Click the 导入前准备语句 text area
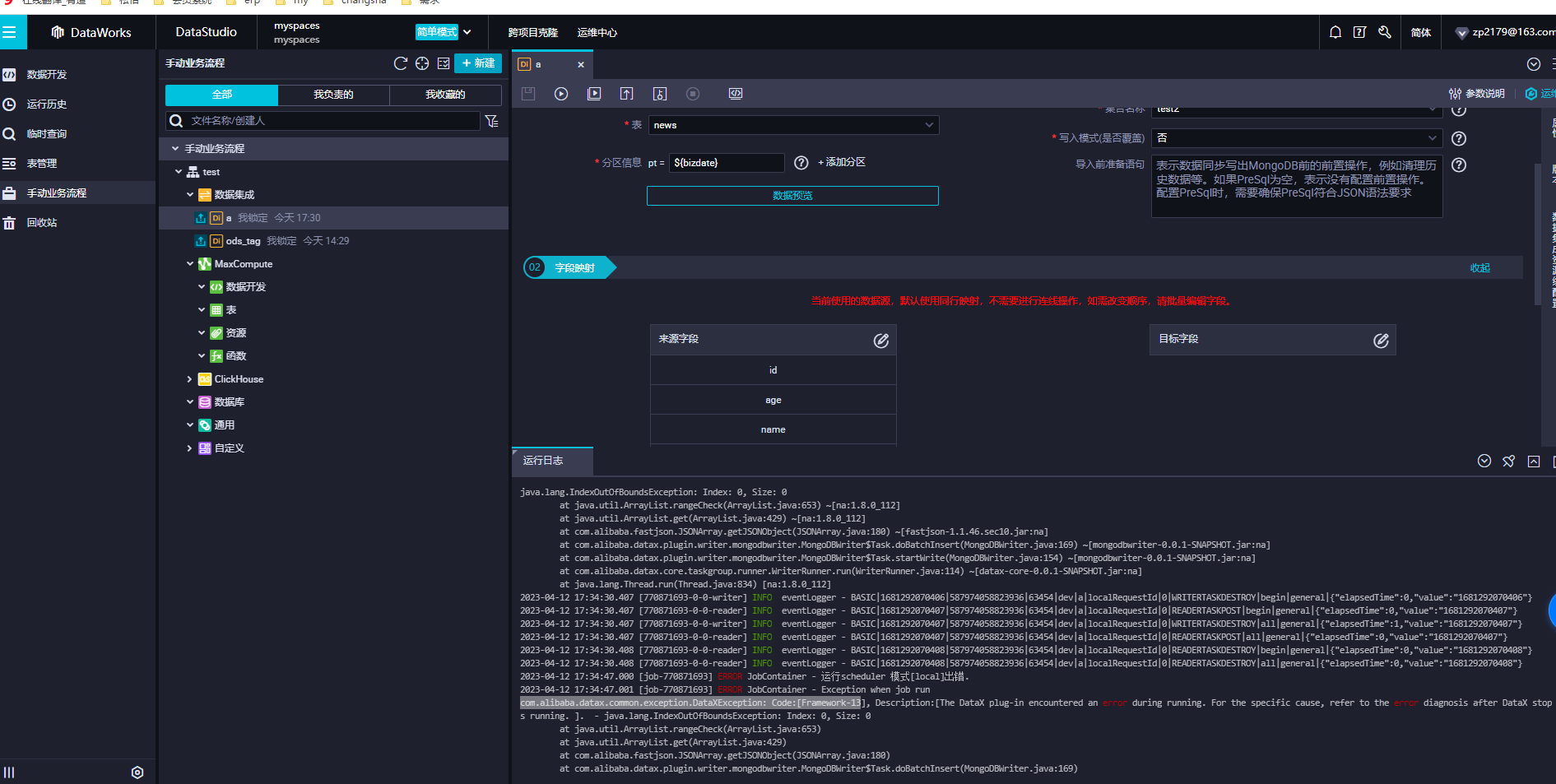1556x784 pixels. (x=1297, y=187)
